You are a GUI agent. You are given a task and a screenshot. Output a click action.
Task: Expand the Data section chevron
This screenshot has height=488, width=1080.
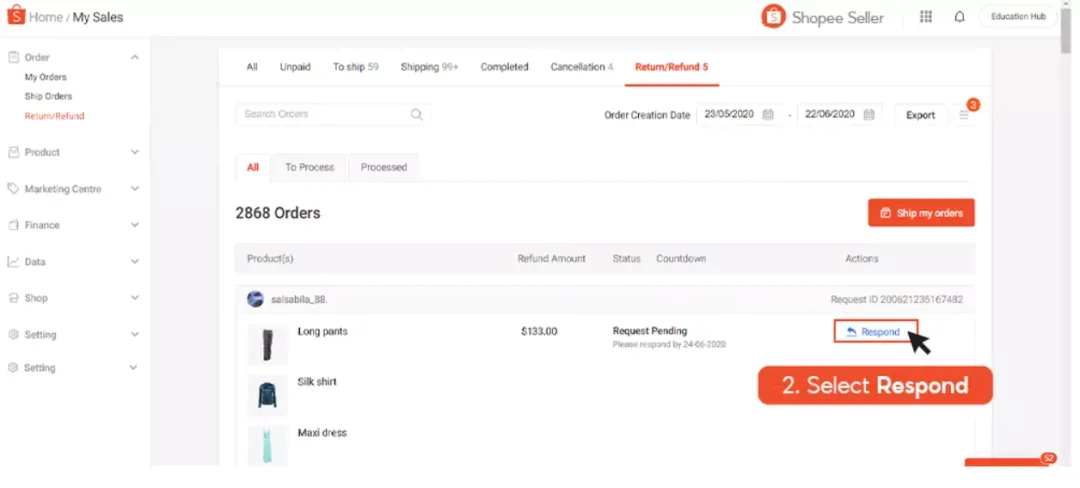click(135, 262)
